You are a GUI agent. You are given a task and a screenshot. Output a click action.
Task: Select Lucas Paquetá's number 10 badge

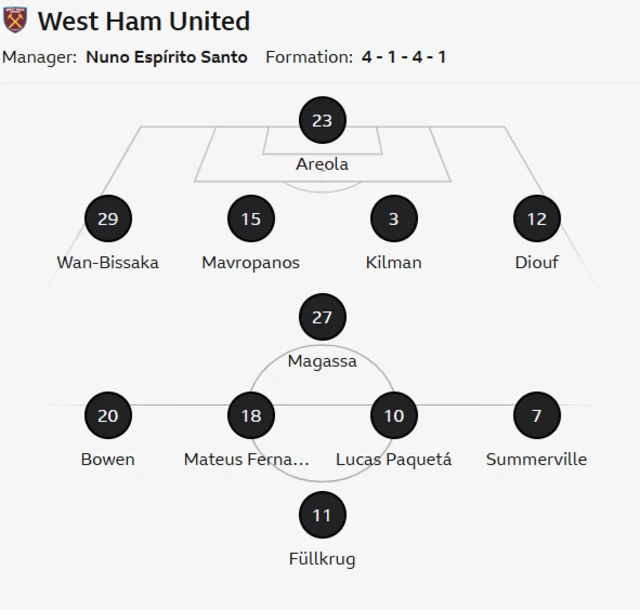[x=394, y=416]
